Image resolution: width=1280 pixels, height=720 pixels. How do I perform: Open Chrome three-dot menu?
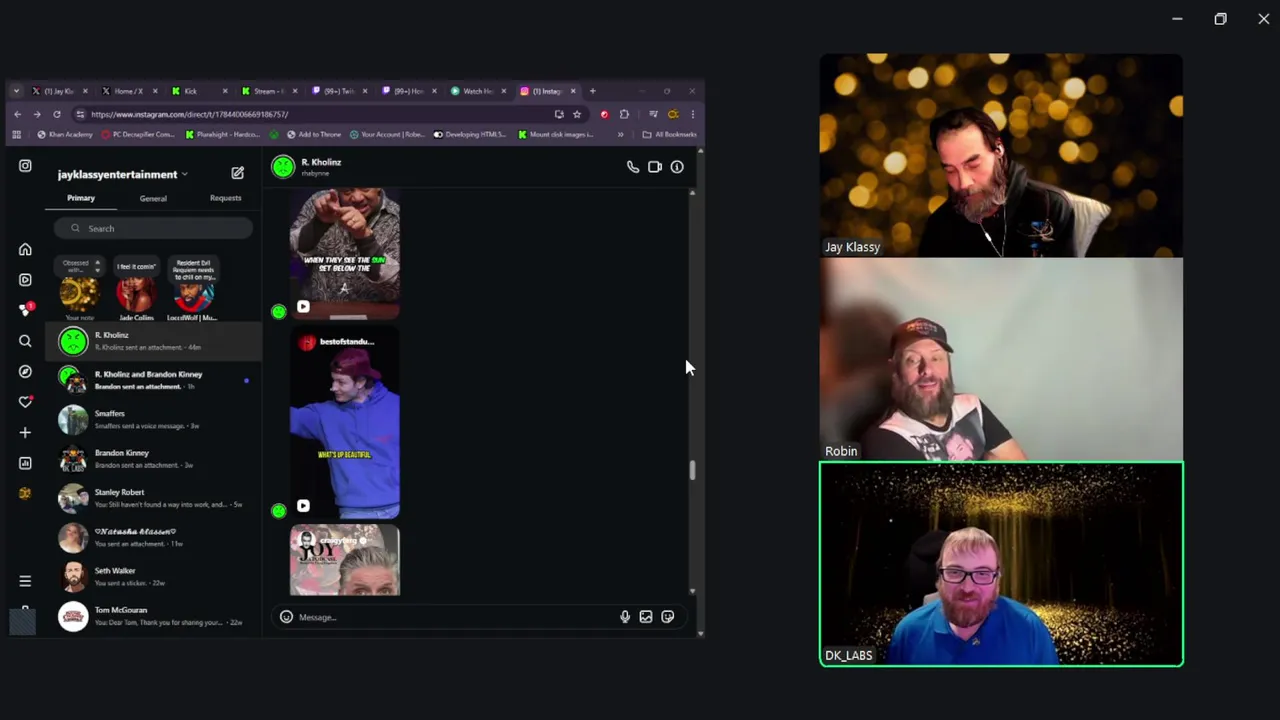tap(692, 114)
